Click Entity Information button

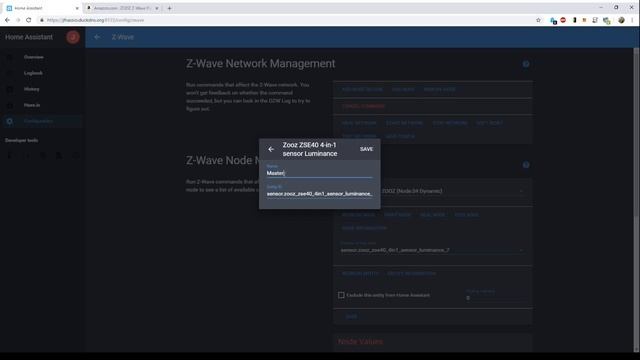tap(411, 273)
